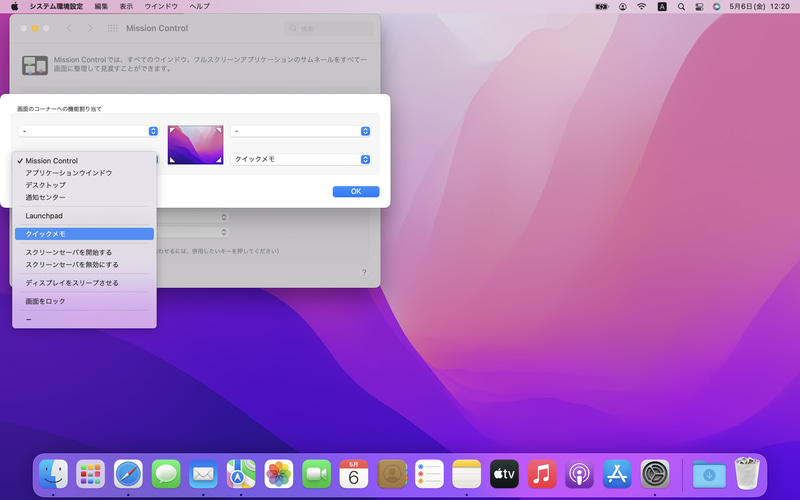Click the help question mark button
Image resolution: width=800 pixels, height=500 pixels.
pyautogui.click(x=364, y=272)
